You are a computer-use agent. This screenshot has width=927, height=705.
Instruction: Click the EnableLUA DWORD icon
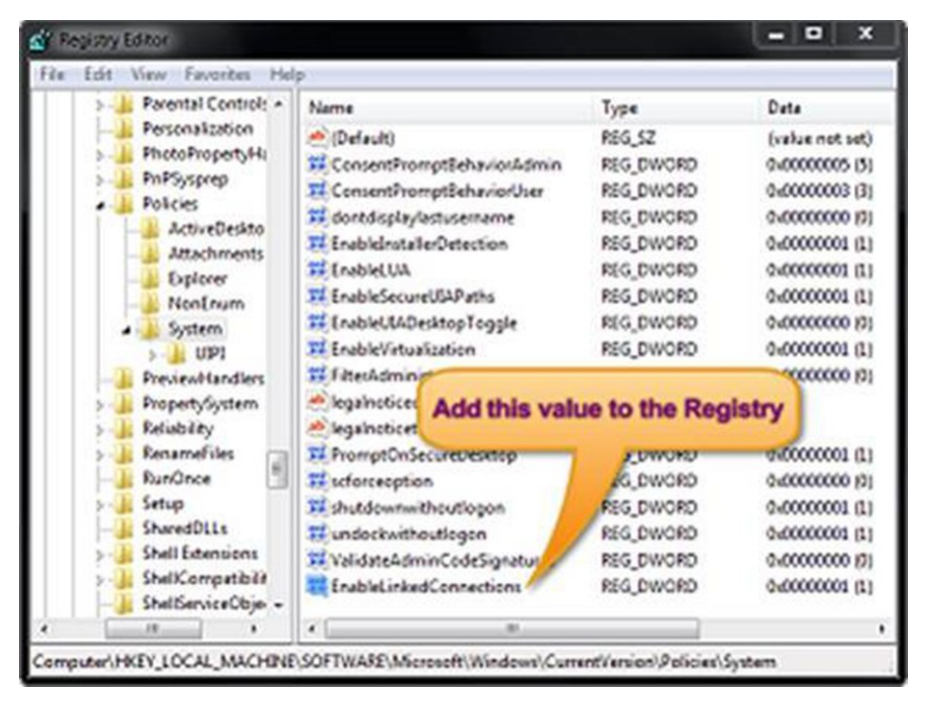pos(317,270)
